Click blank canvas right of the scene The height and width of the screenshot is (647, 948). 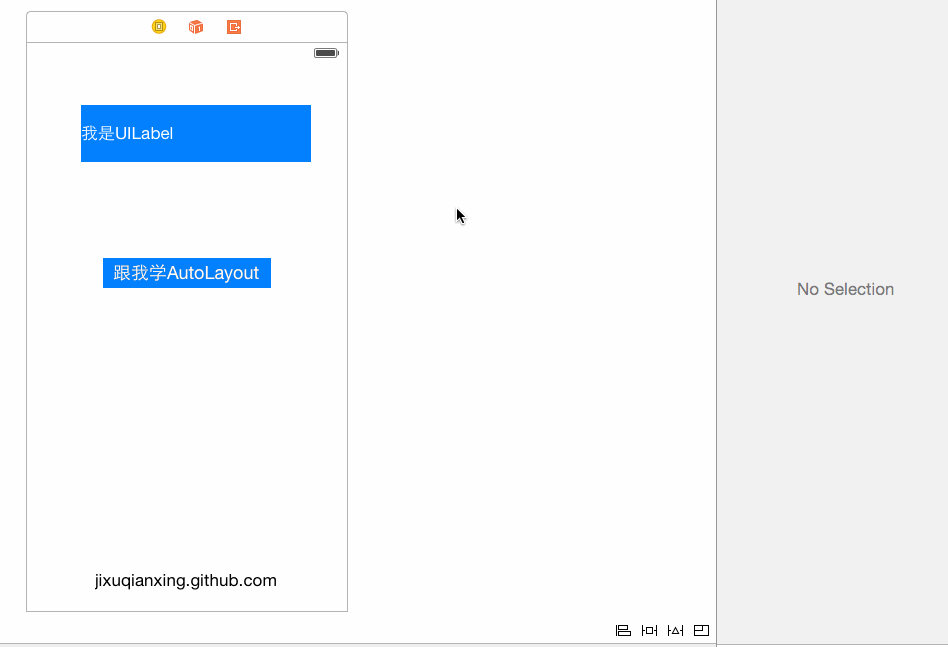(x=530, y=350)
